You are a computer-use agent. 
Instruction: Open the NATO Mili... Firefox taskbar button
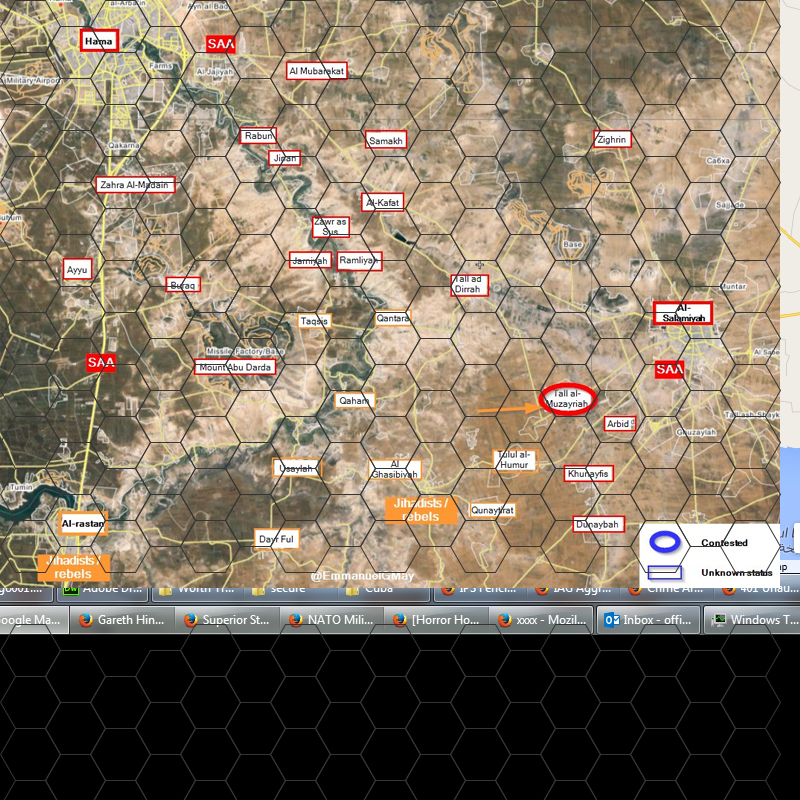[332, 620]
